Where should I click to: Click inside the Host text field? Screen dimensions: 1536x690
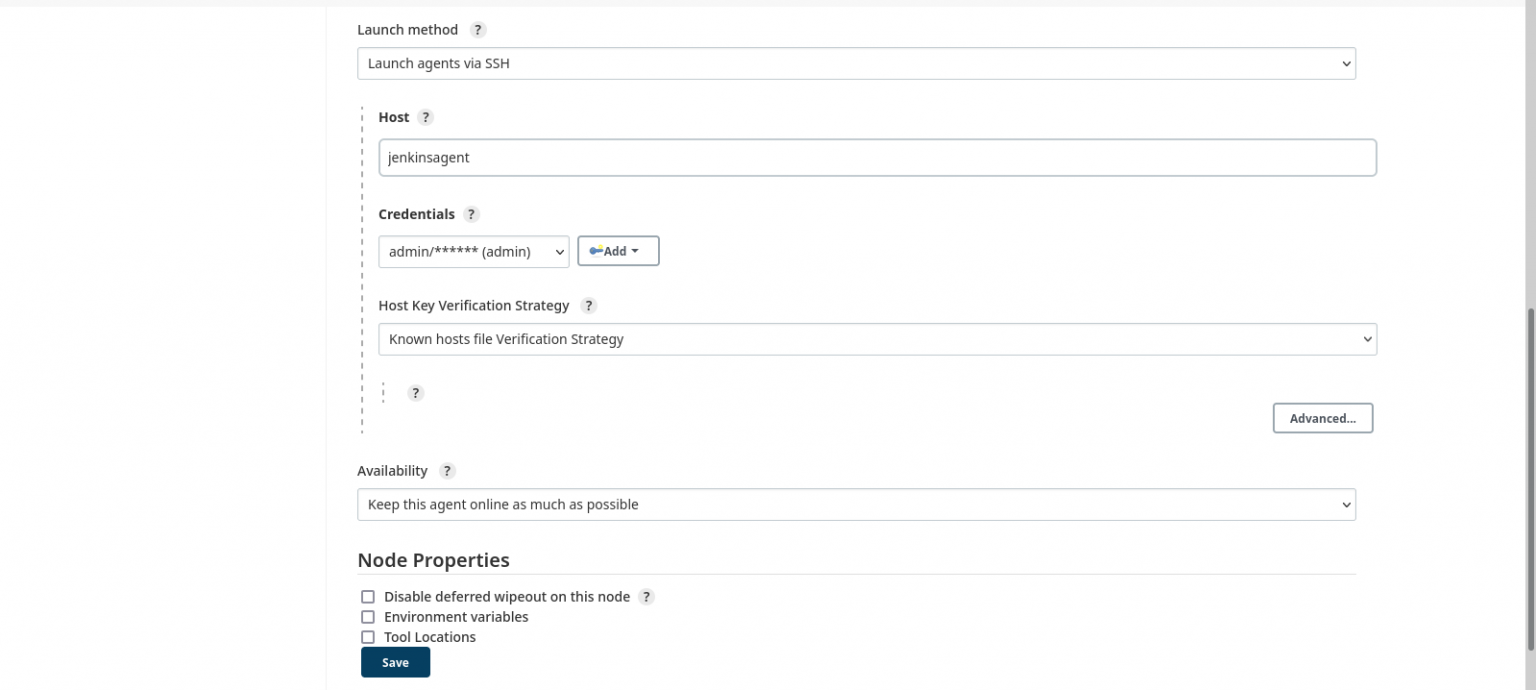(x=876, y=157)
